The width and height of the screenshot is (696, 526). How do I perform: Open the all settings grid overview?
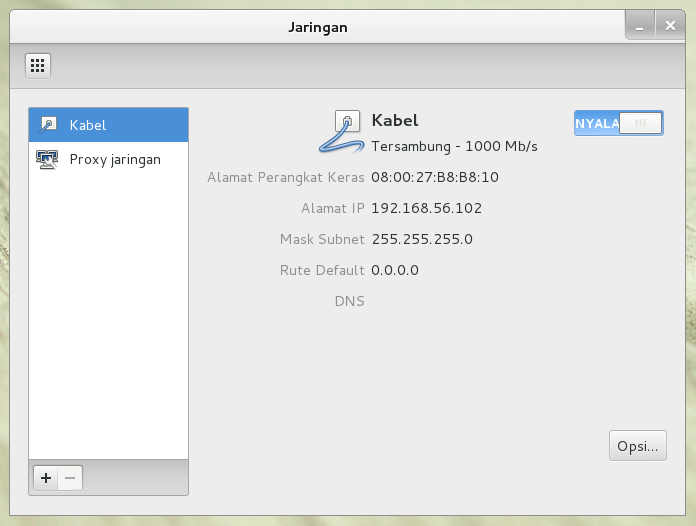[x=38, y=66]
